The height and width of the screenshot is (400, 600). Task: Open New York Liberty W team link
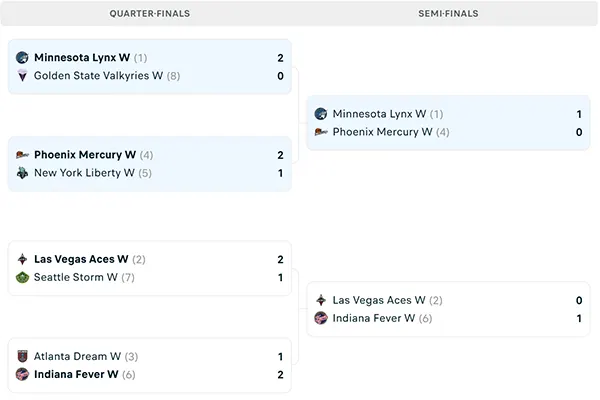click(84, 173)
